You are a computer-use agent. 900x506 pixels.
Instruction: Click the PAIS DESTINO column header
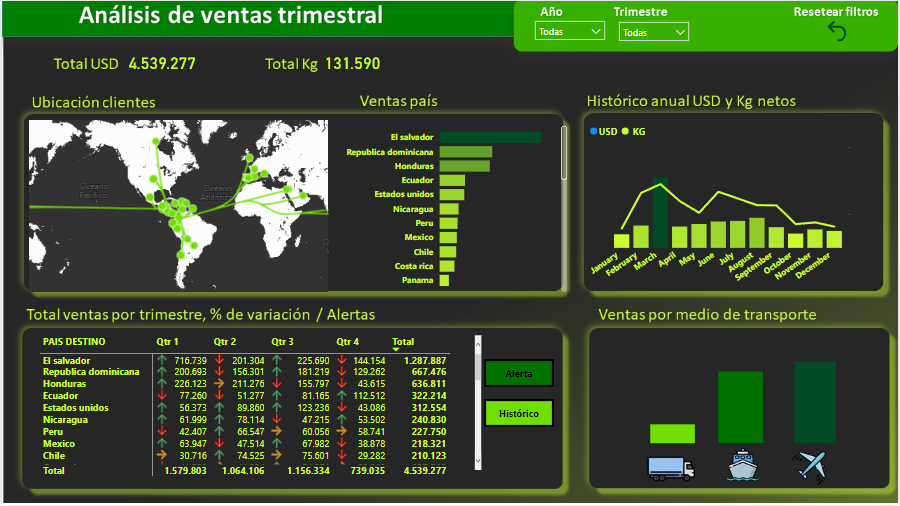point(74,341)
